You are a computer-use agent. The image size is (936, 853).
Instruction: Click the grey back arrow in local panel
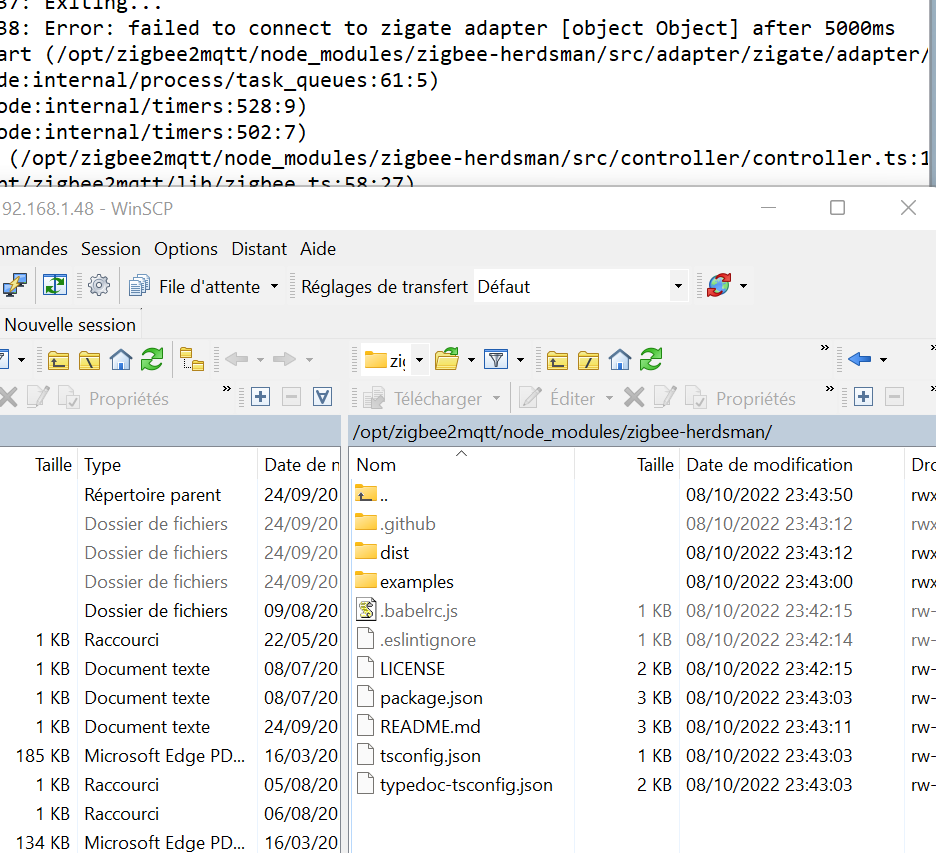(237, 359)
